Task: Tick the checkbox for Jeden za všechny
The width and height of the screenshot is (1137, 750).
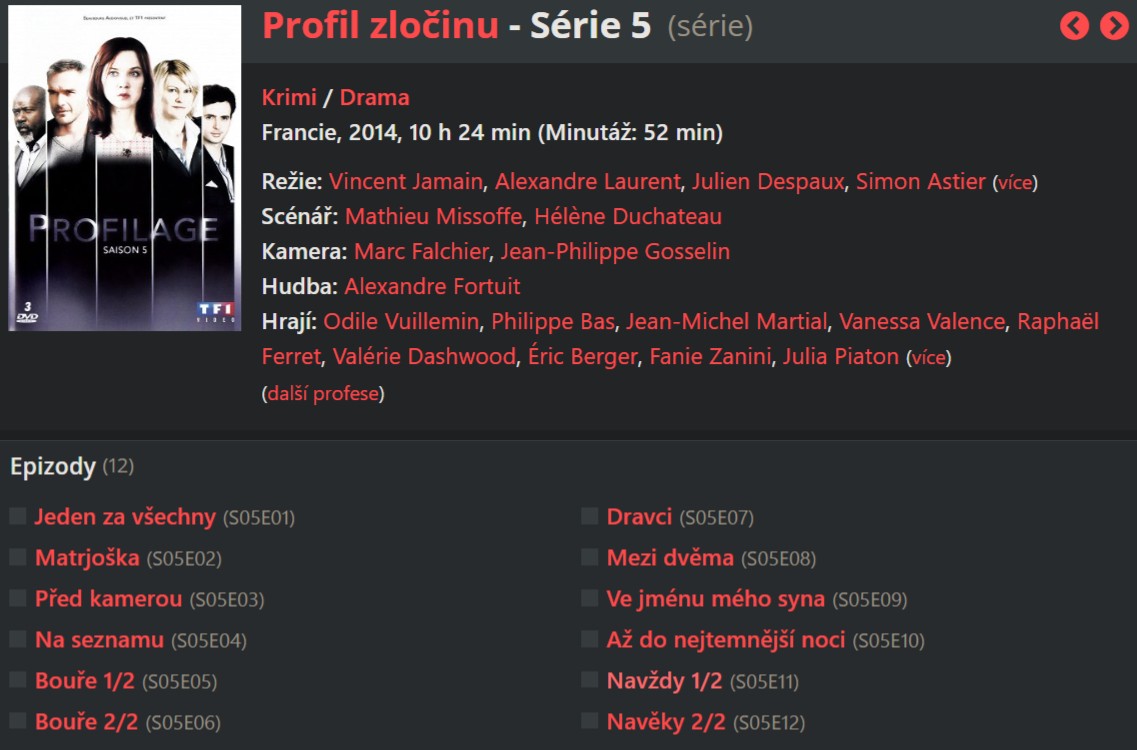Action: point(18,516)
